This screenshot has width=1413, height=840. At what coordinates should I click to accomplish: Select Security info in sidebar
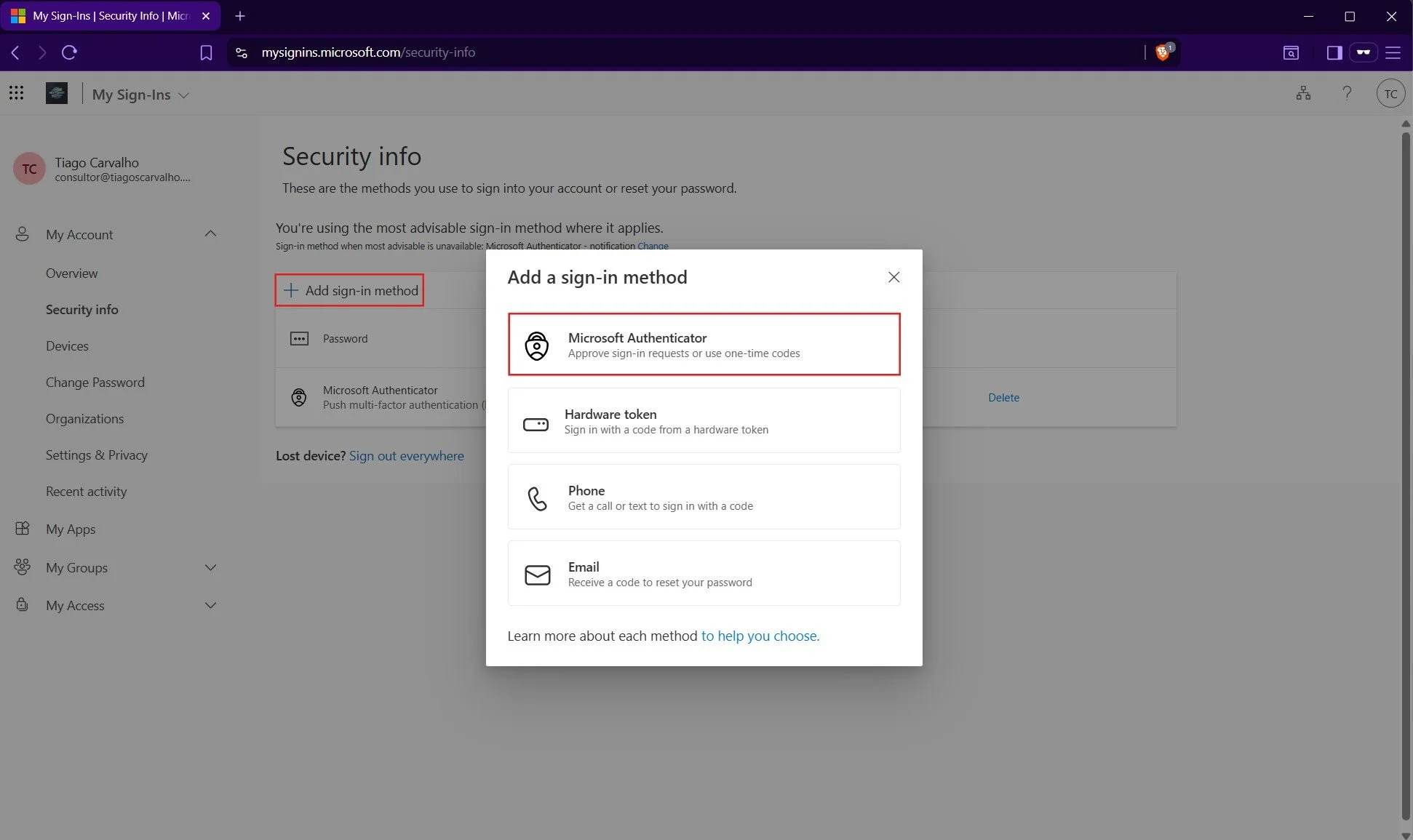81,310
